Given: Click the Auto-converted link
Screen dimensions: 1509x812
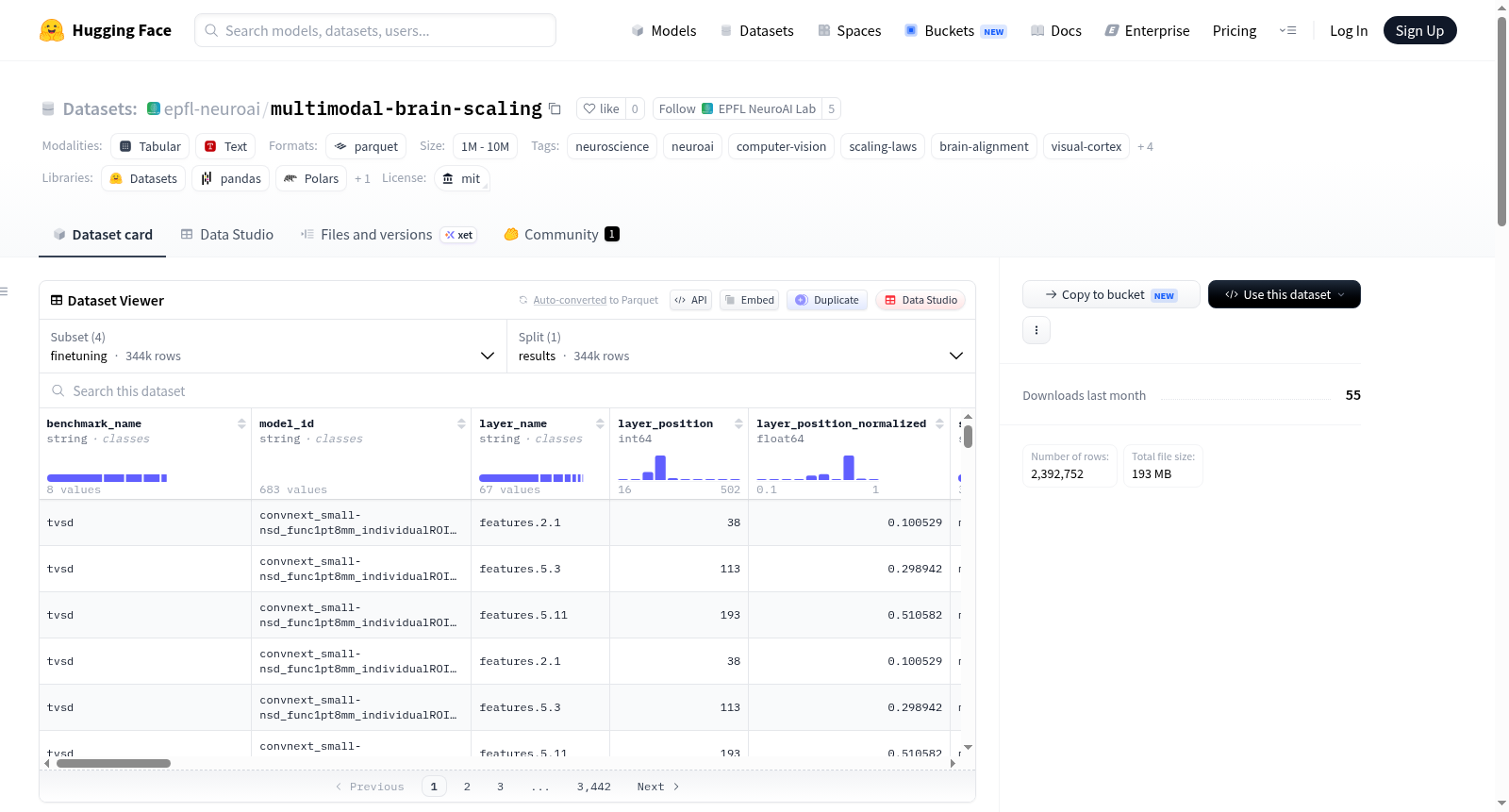Looking at the screenshot, I should pyautogui.click(x=570, y=300).
